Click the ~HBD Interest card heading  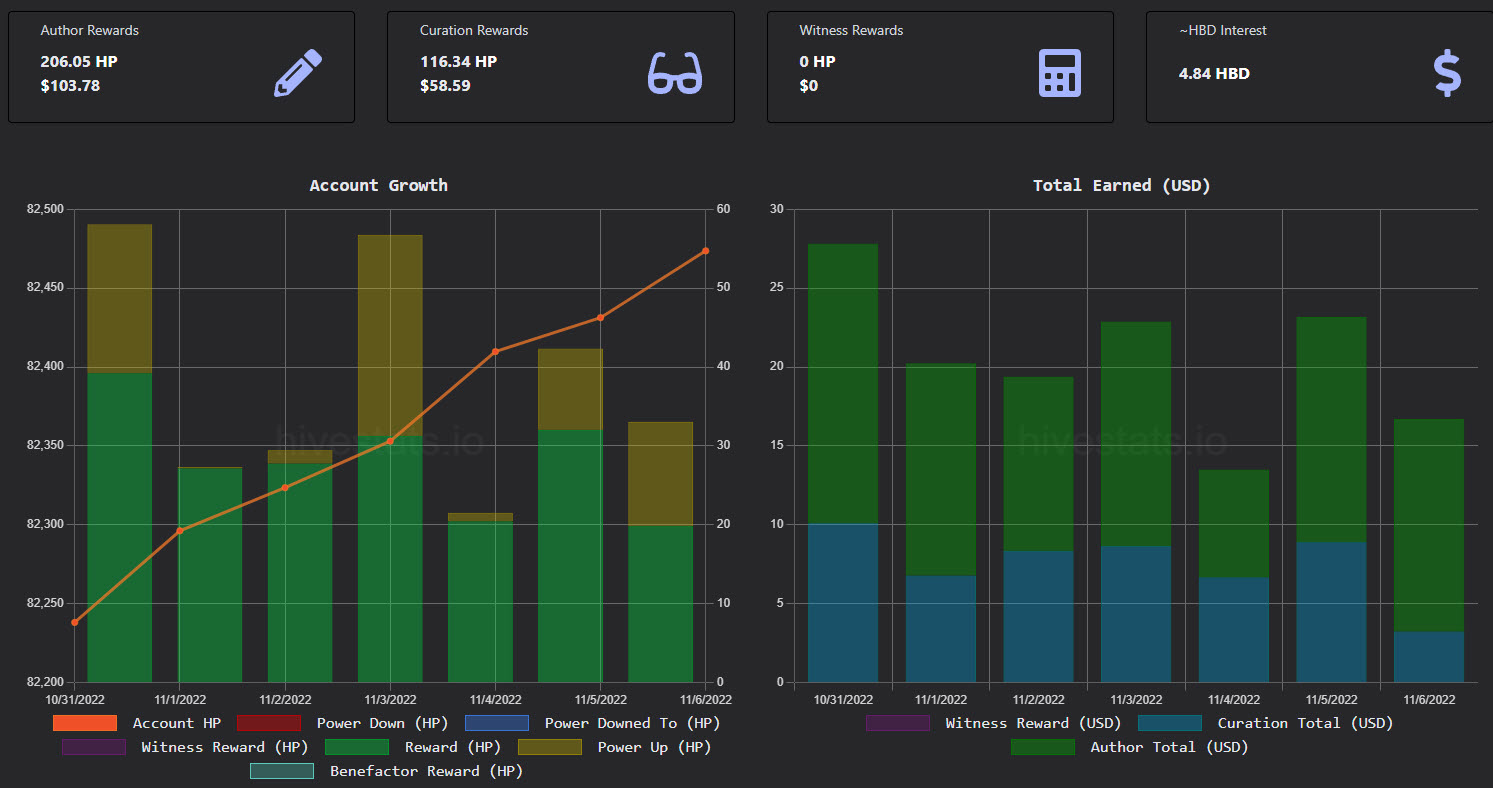pos(1223,30)
